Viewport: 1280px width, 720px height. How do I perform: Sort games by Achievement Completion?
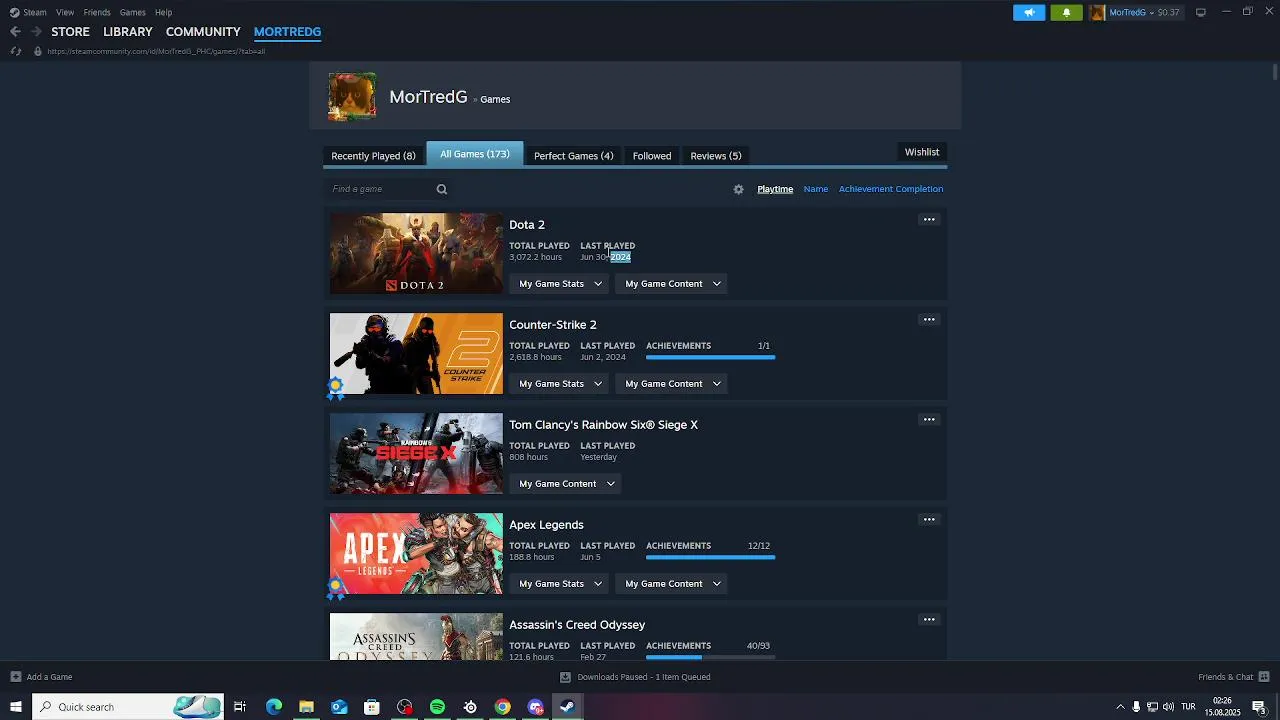891,189
